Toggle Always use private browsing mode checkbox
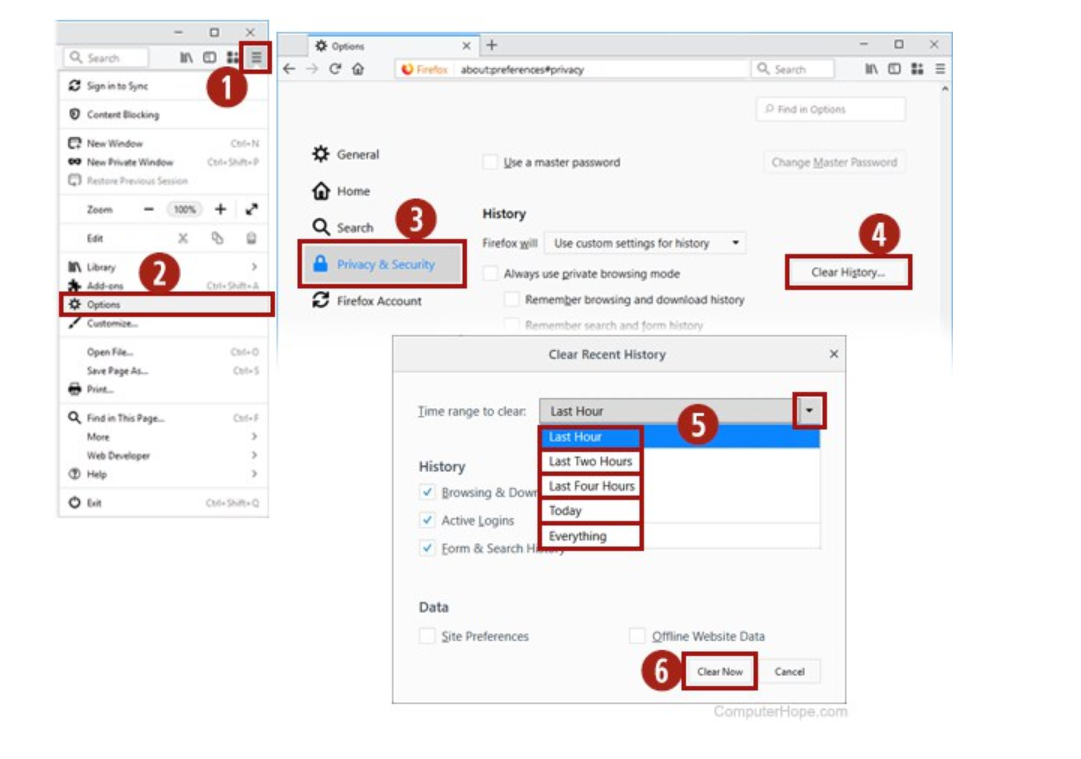 coord(490,273)
